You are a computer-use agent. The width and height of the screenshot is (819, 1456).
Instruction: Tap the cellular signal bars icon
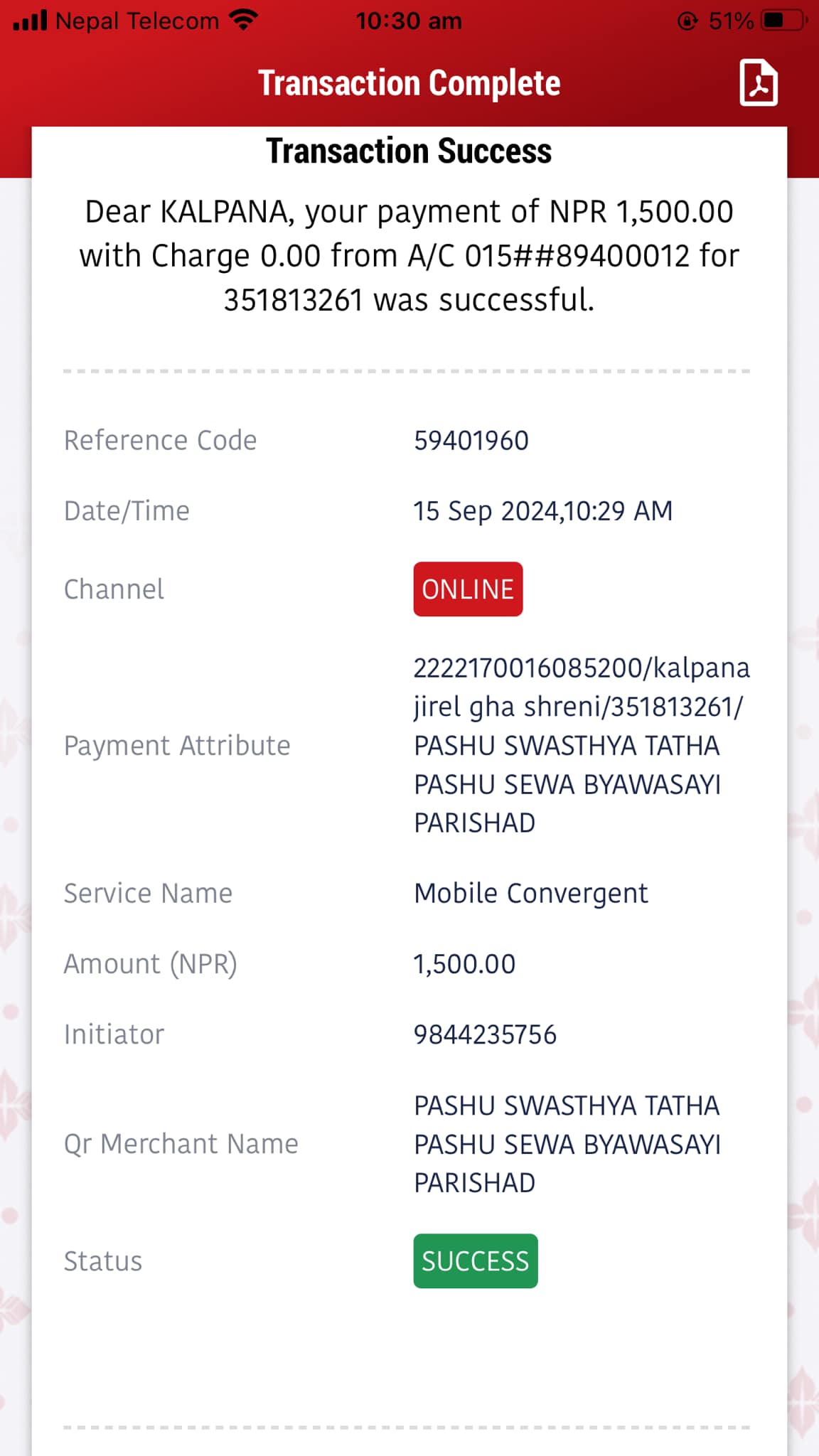pyautogui.click(x=30, y=21)
